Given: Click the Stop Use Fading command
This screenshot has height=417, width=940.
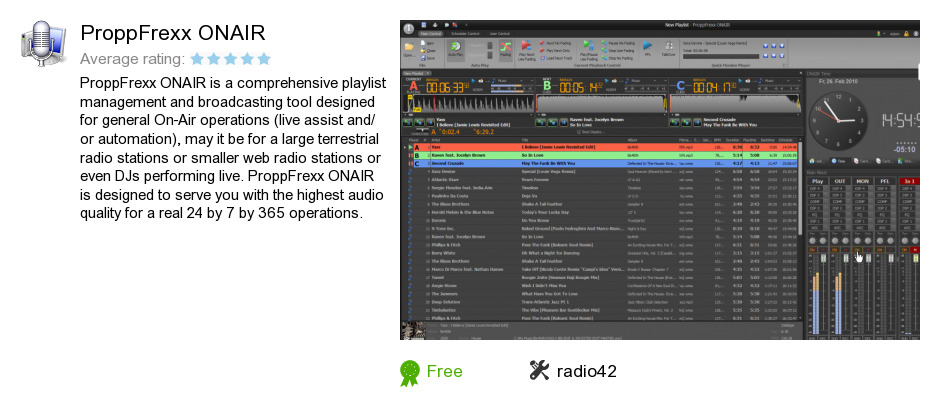Looking at the screenshot, I should click(x=618, y=51).
